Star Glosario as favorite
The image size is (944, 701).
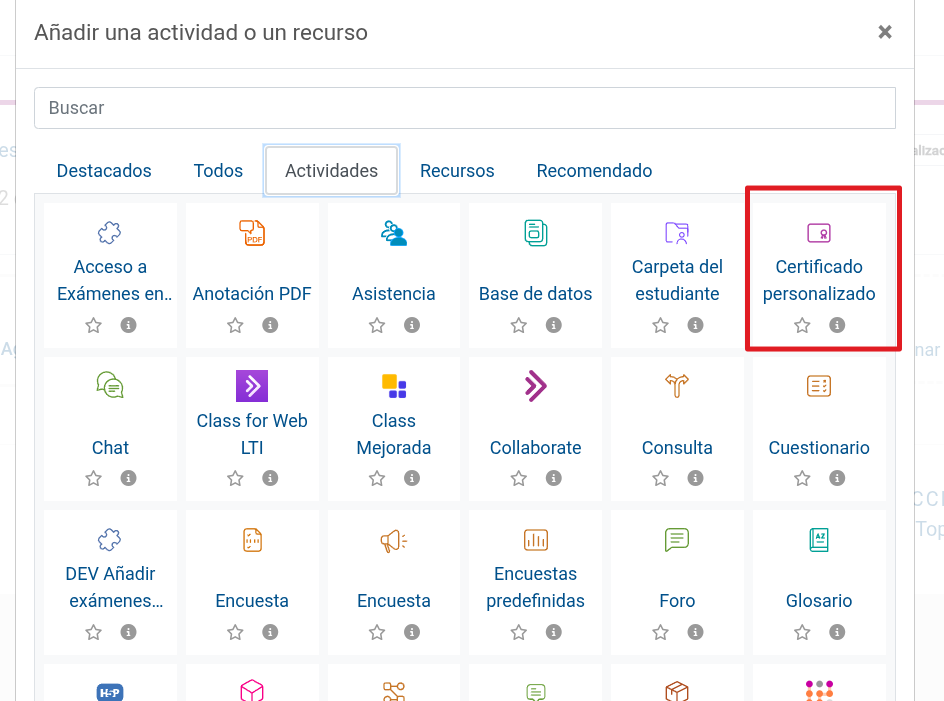click(802, 632)
